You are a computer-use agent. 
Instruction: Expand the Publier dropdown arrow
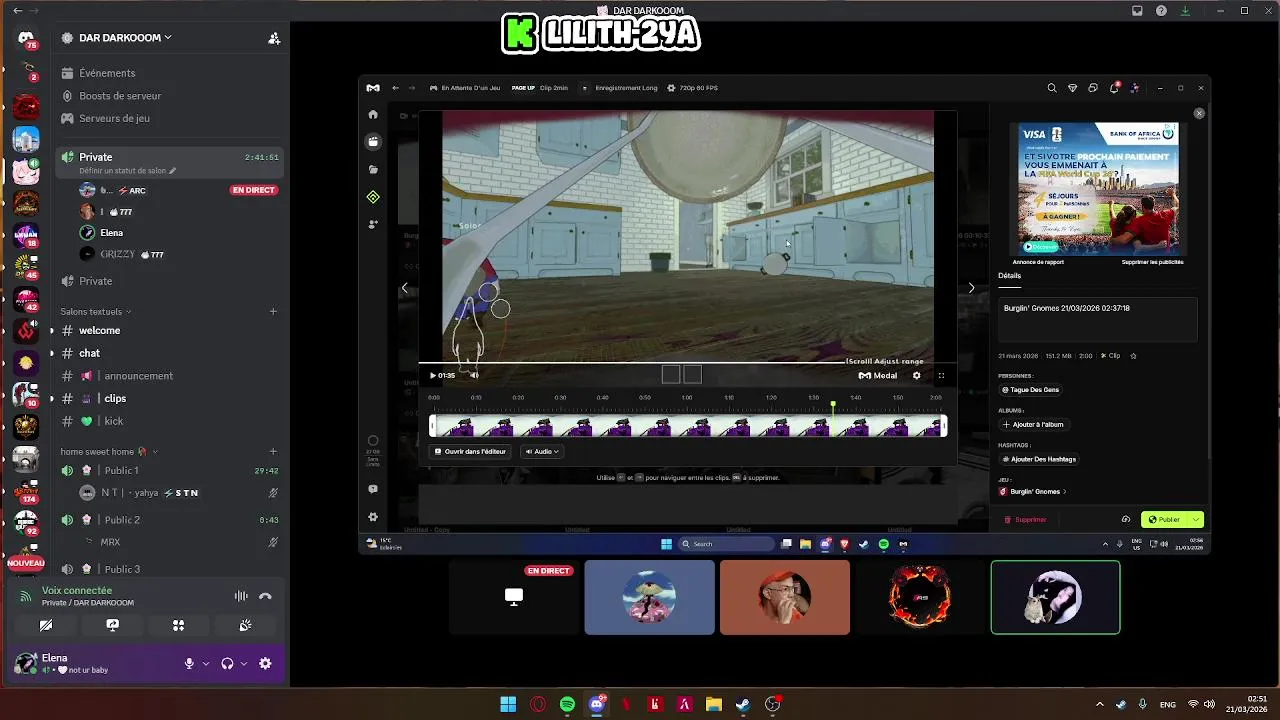(1196, 520)
